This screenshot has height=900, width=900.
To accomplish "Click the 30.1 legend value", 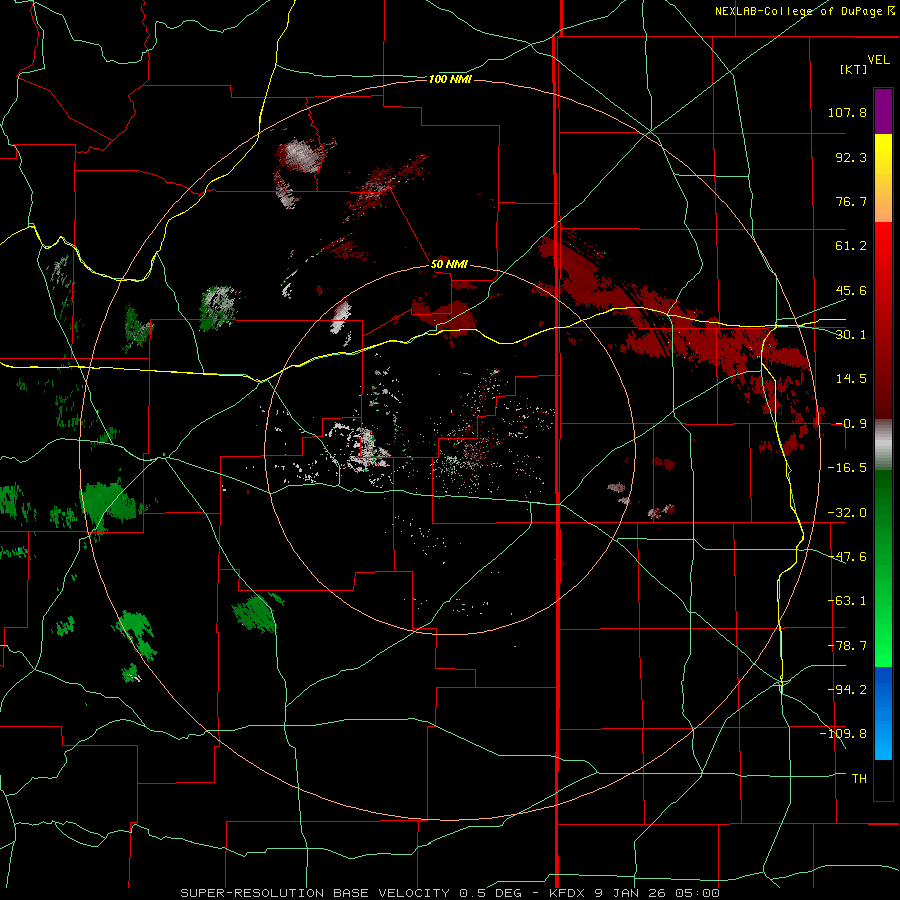I will coord(851,335).
